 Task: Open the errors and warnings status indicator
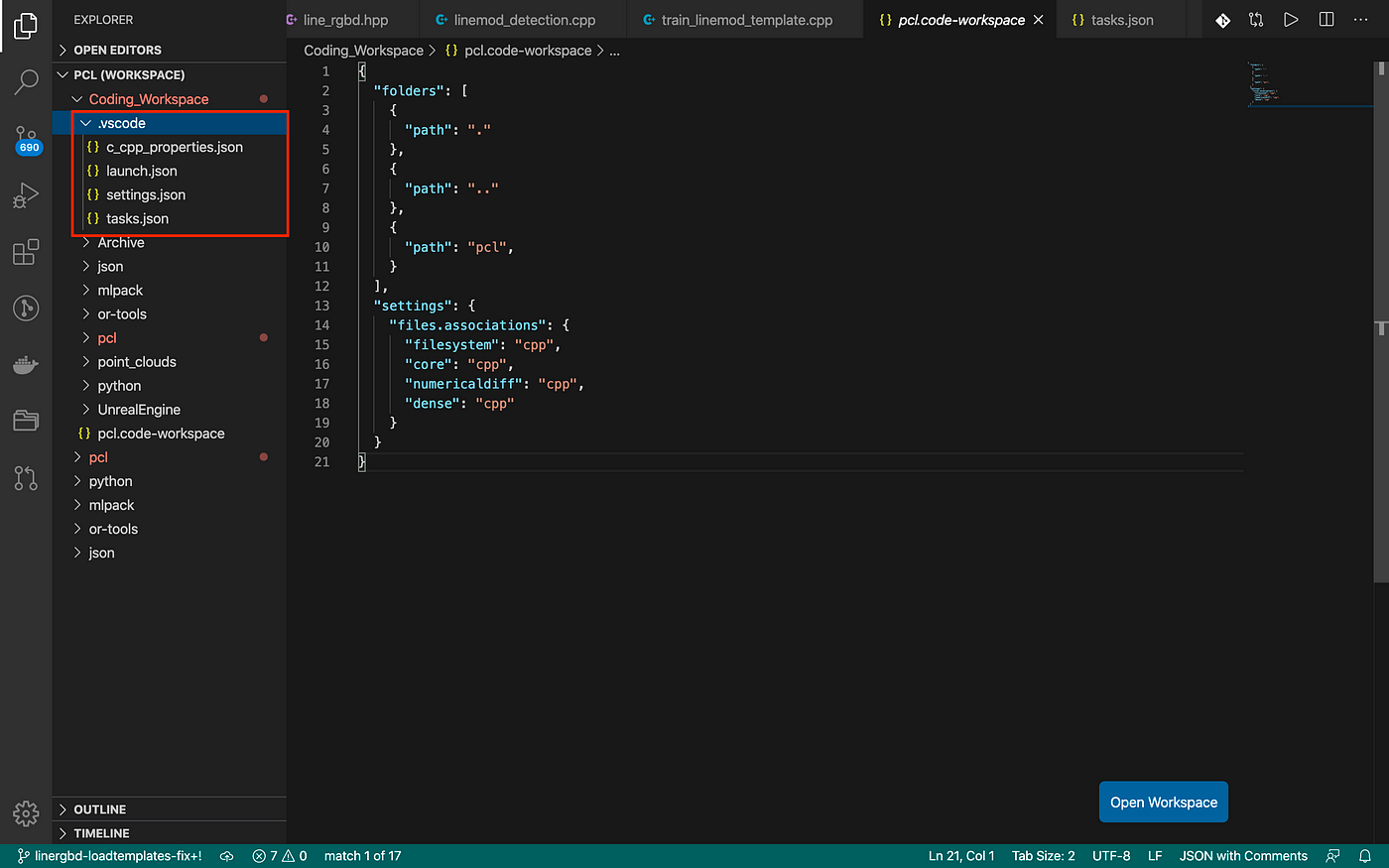pos(280,856)
